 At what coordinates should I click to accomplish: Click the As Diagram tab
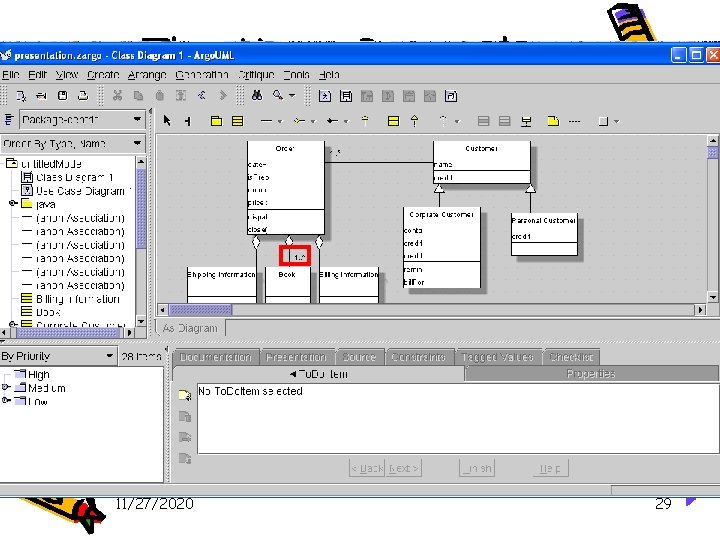coord(190,328)
